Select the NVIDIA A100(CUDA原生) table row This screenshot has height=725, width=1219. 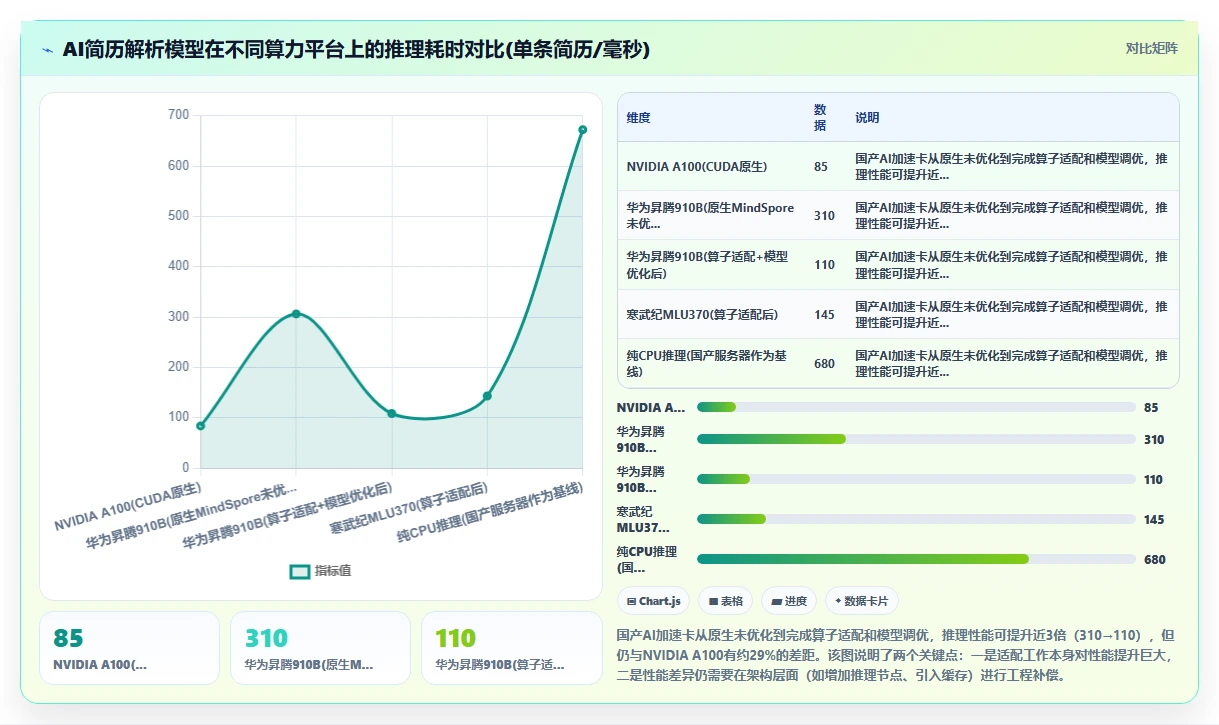pyautogui.click(x=898, y=166)
